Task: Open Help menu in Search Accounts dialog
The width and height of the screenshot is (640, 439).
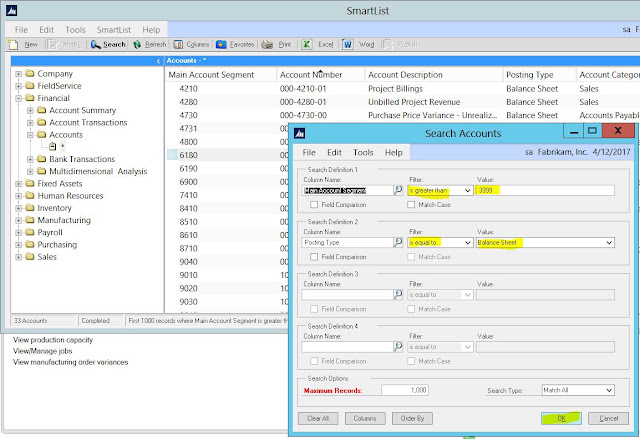Action: coord(393,153)
